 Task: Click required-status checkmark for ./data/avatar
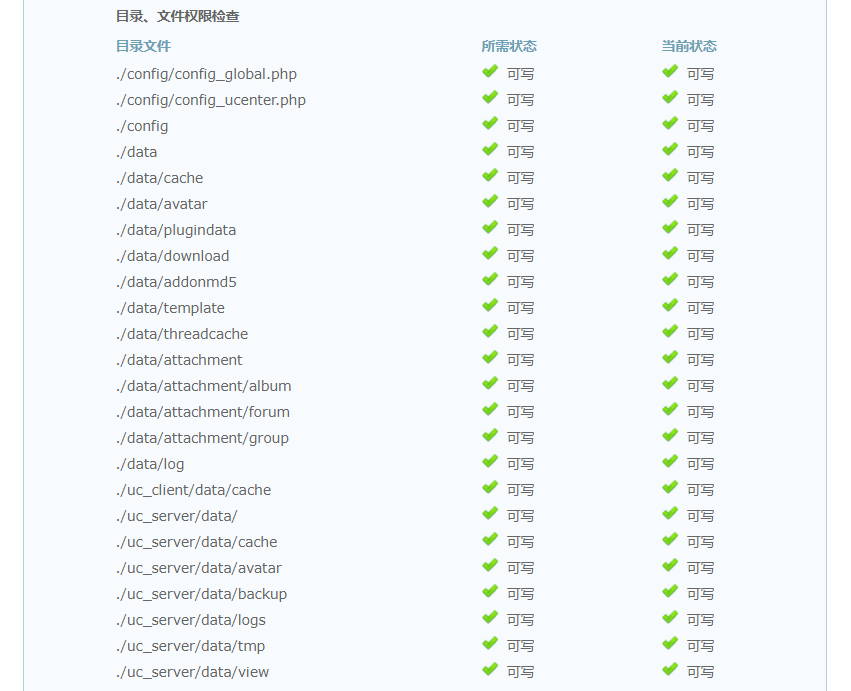[x=490, y=202]
